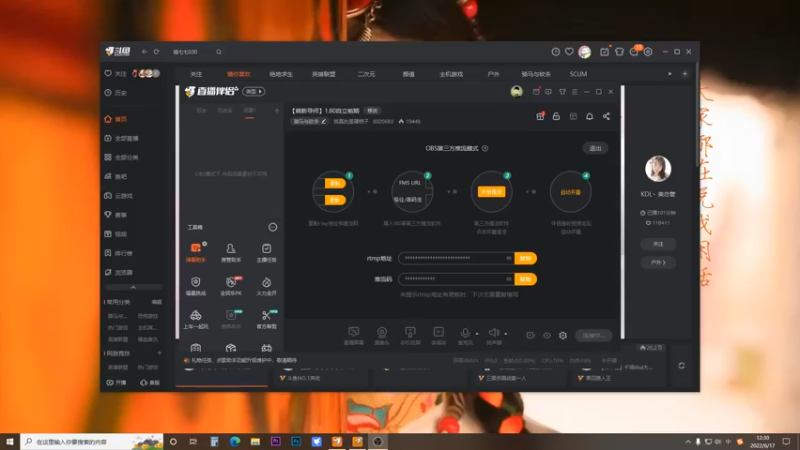
Task: Follow streamer KDL with 关注 button
Action: (658, 244)
